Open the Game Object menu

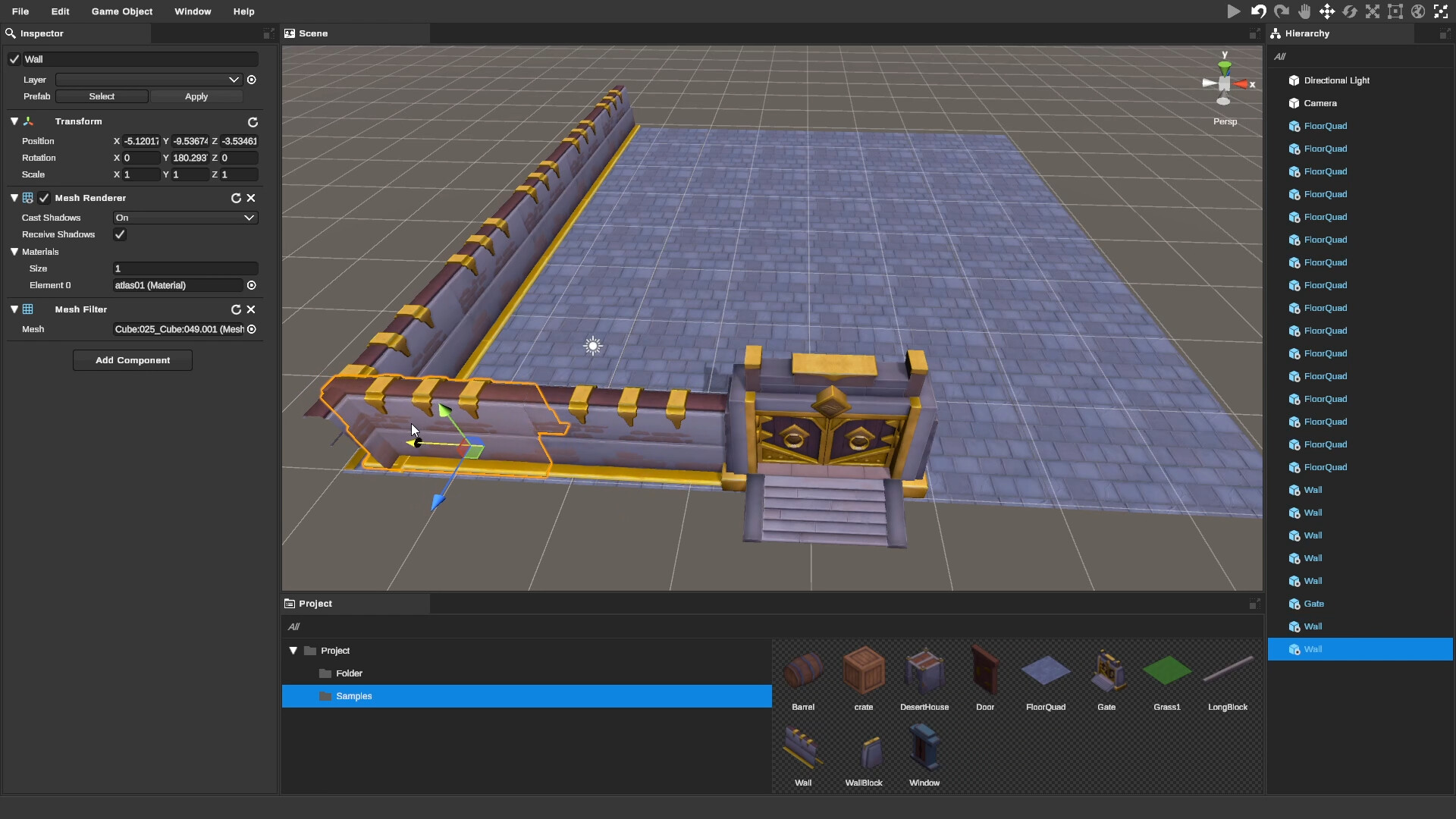click(121, 11)
